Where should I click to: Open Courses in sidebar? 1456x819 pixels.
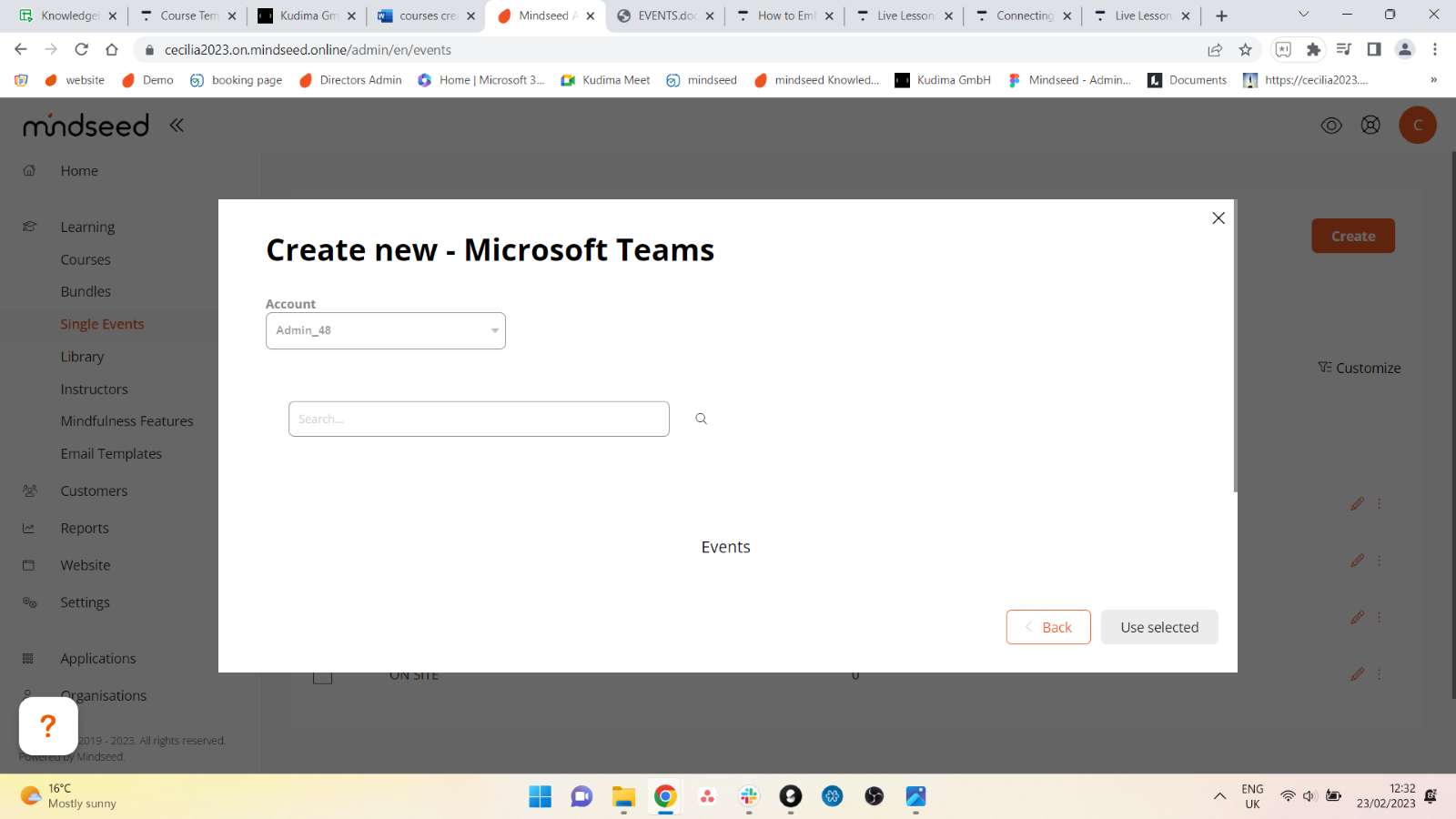point(86,259)
